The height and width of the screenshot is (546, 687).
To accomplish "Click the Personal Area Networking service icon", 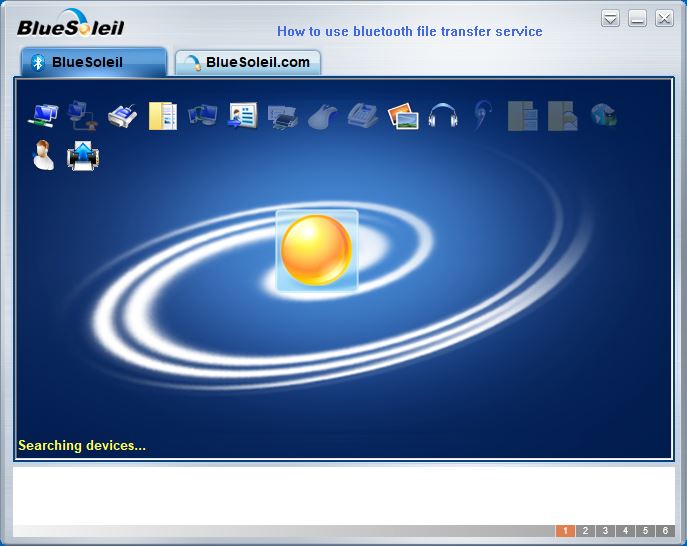I will (43, 116).
